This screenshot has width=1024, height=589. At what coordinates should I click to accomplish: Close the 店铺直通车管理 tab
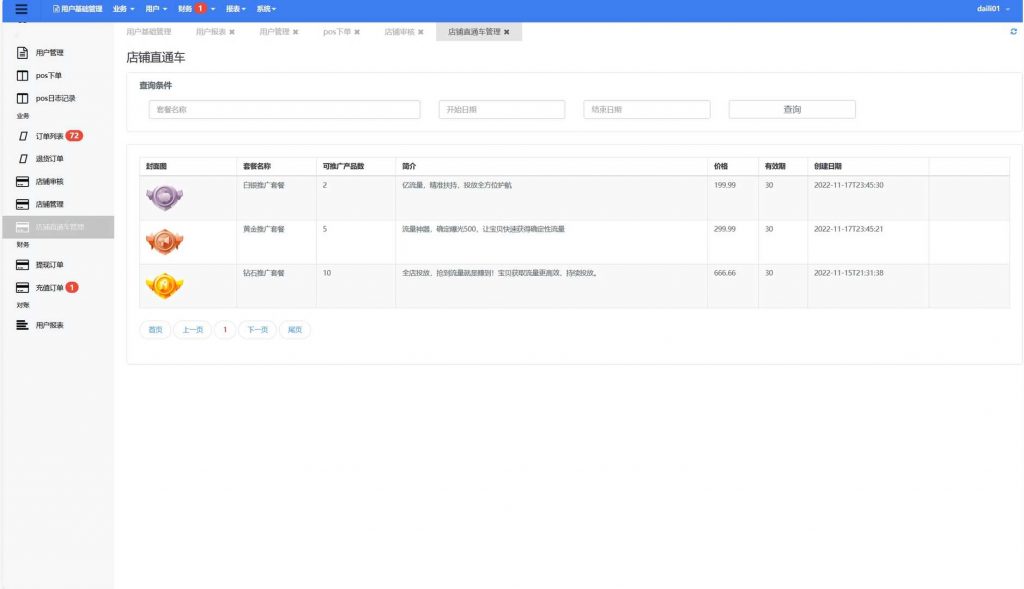[507, 32]
